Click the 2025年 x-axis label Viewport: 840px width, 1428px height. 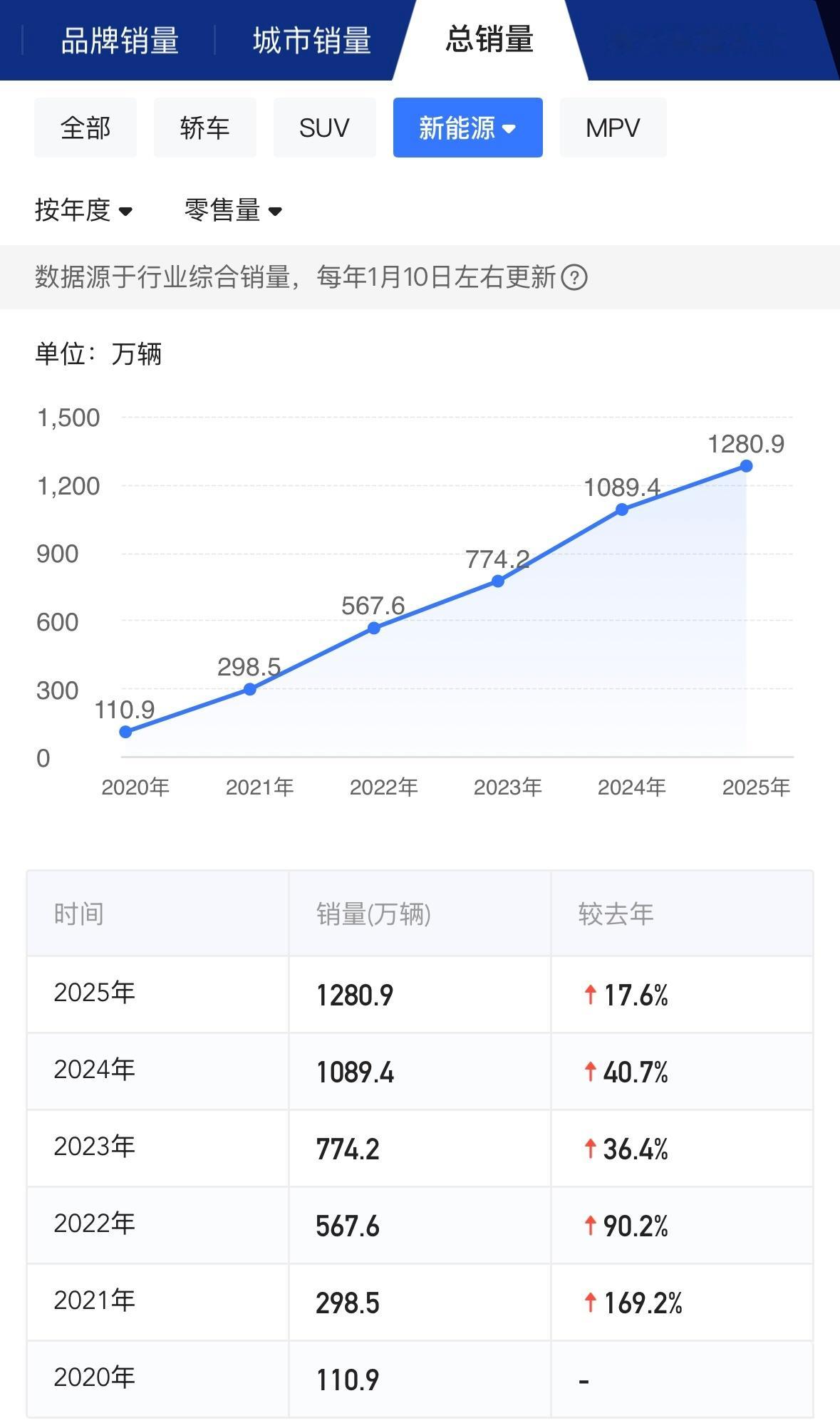[756, 787]
